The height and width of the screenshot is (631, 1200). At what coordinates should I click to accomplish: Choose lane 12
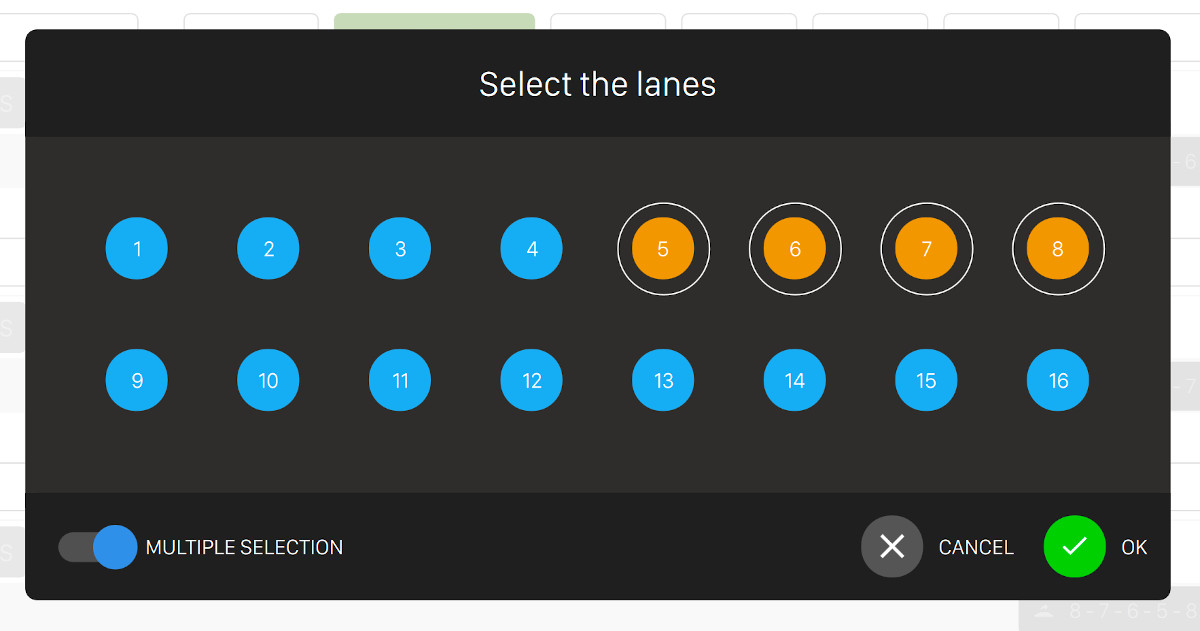click(x=531, y=380)
